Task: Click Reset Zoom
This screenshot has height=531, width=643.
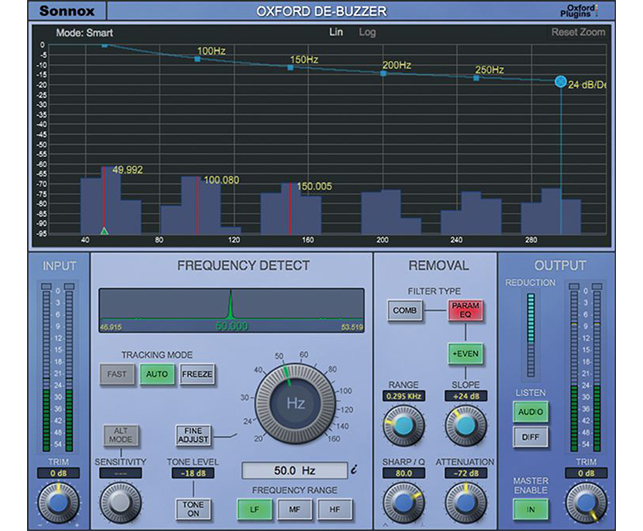Action: (x=578, y=32)
